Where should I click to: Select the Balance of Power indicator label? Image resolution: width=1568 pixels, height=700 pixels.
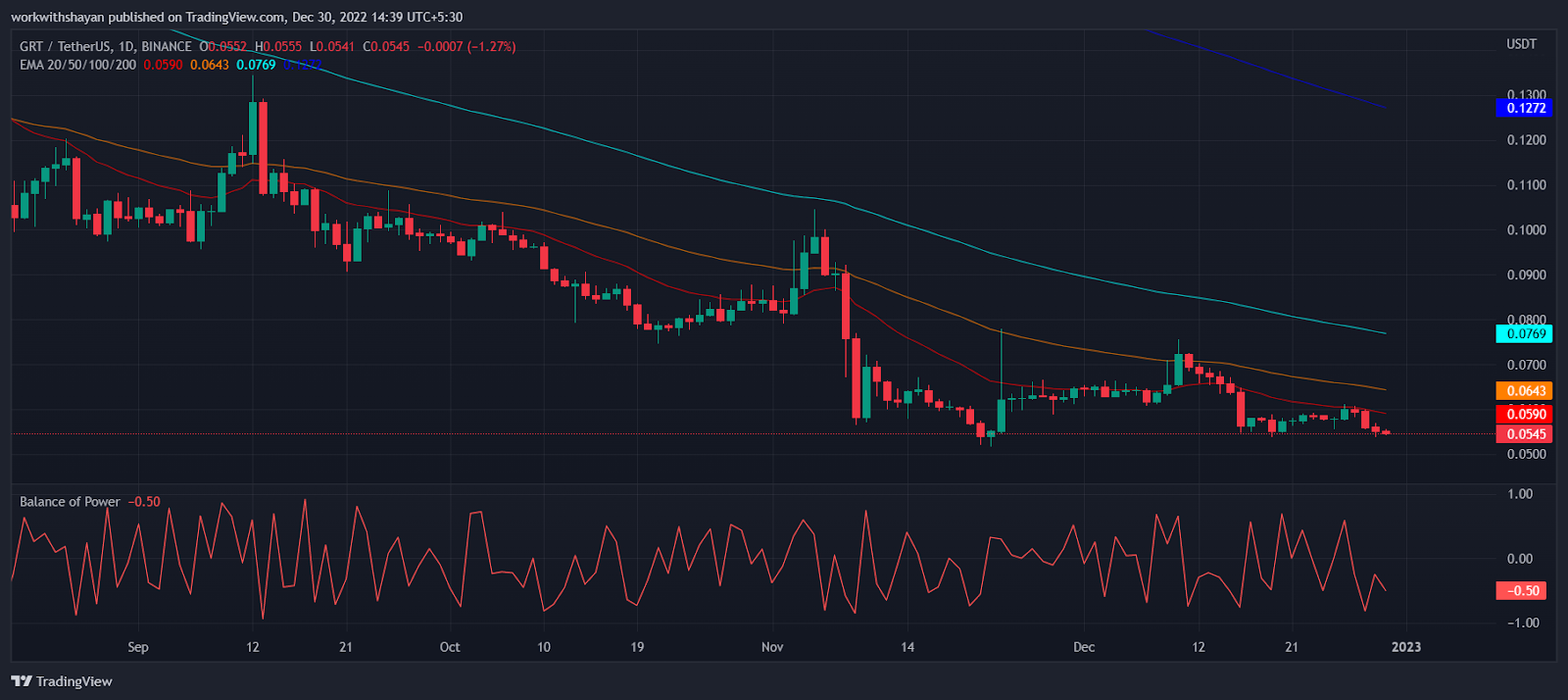tap(70, 502)
